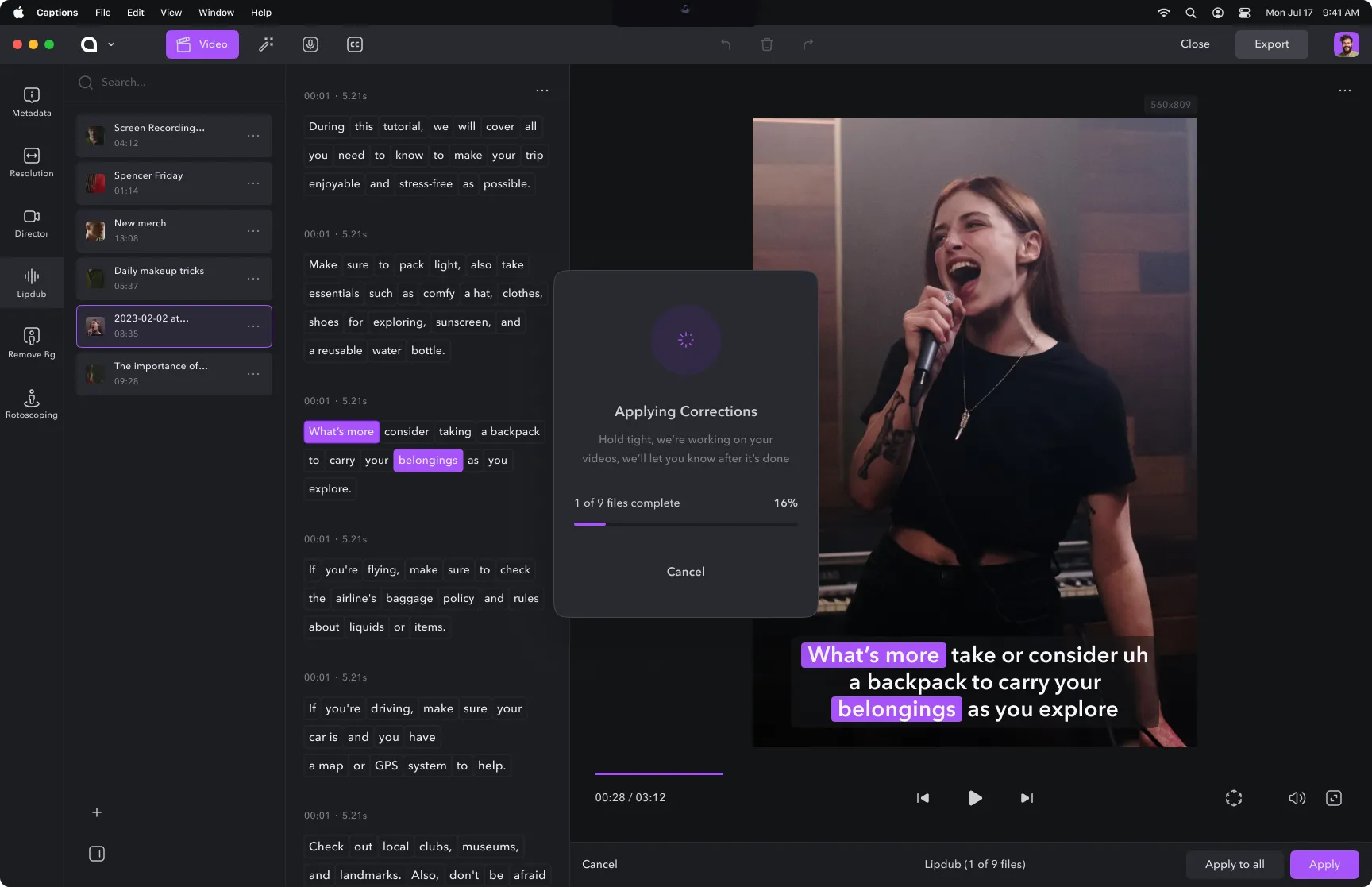Click the Export button

click(1271, 44)
